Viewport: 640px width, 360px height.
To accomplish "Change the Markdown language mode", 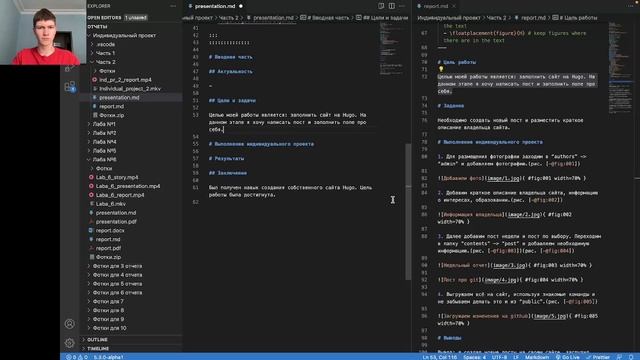I will point(537,357).
